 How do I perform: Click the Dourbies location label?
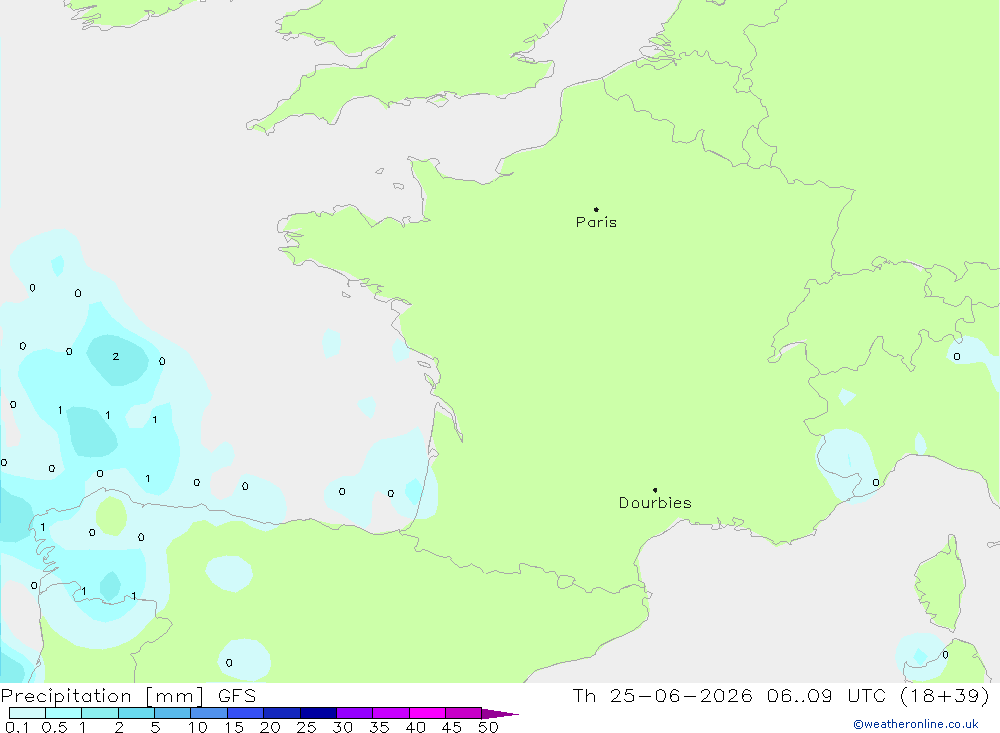point(655,503)
